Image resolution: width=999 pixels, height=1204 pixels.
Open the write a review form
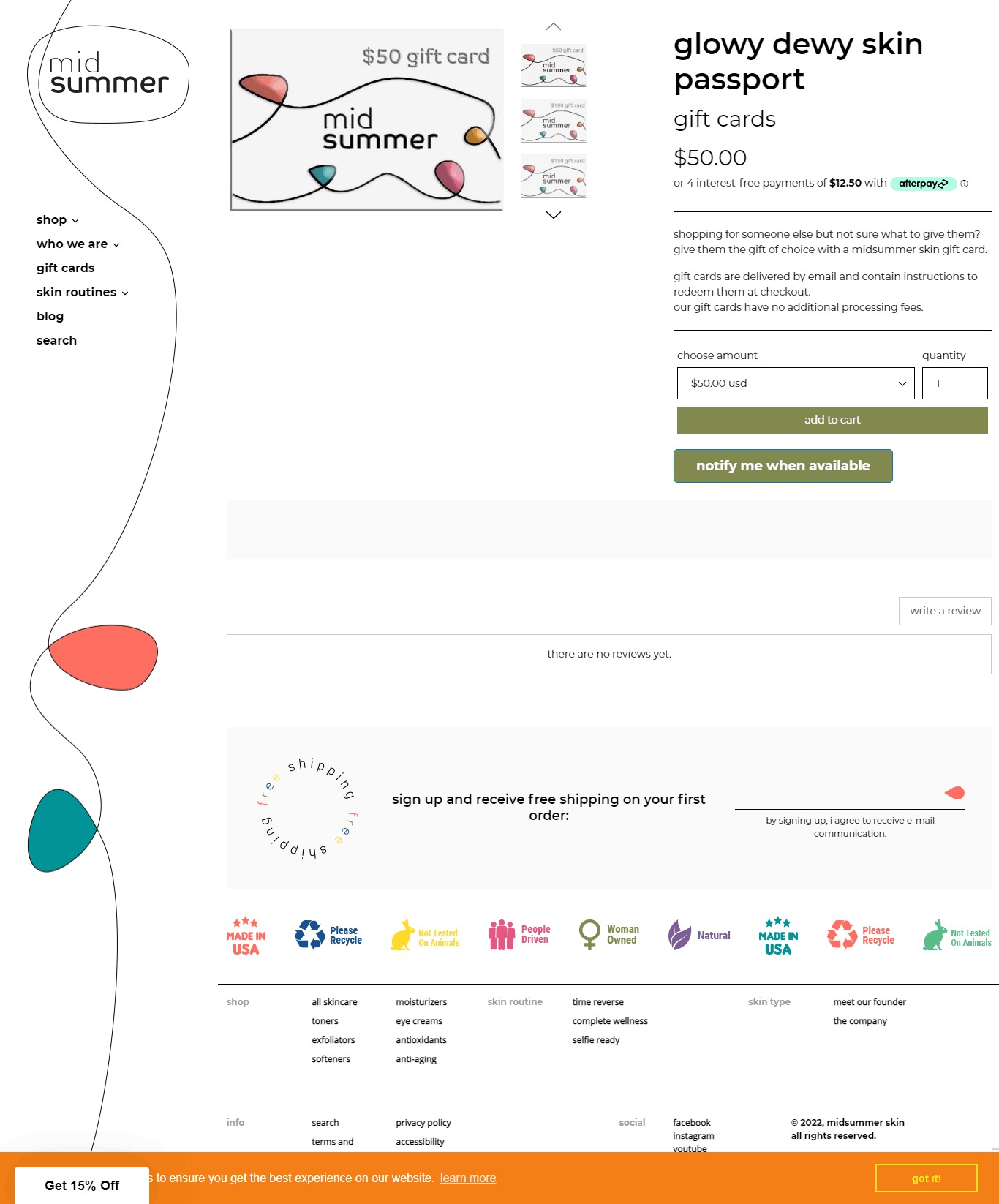click(944, 611)
